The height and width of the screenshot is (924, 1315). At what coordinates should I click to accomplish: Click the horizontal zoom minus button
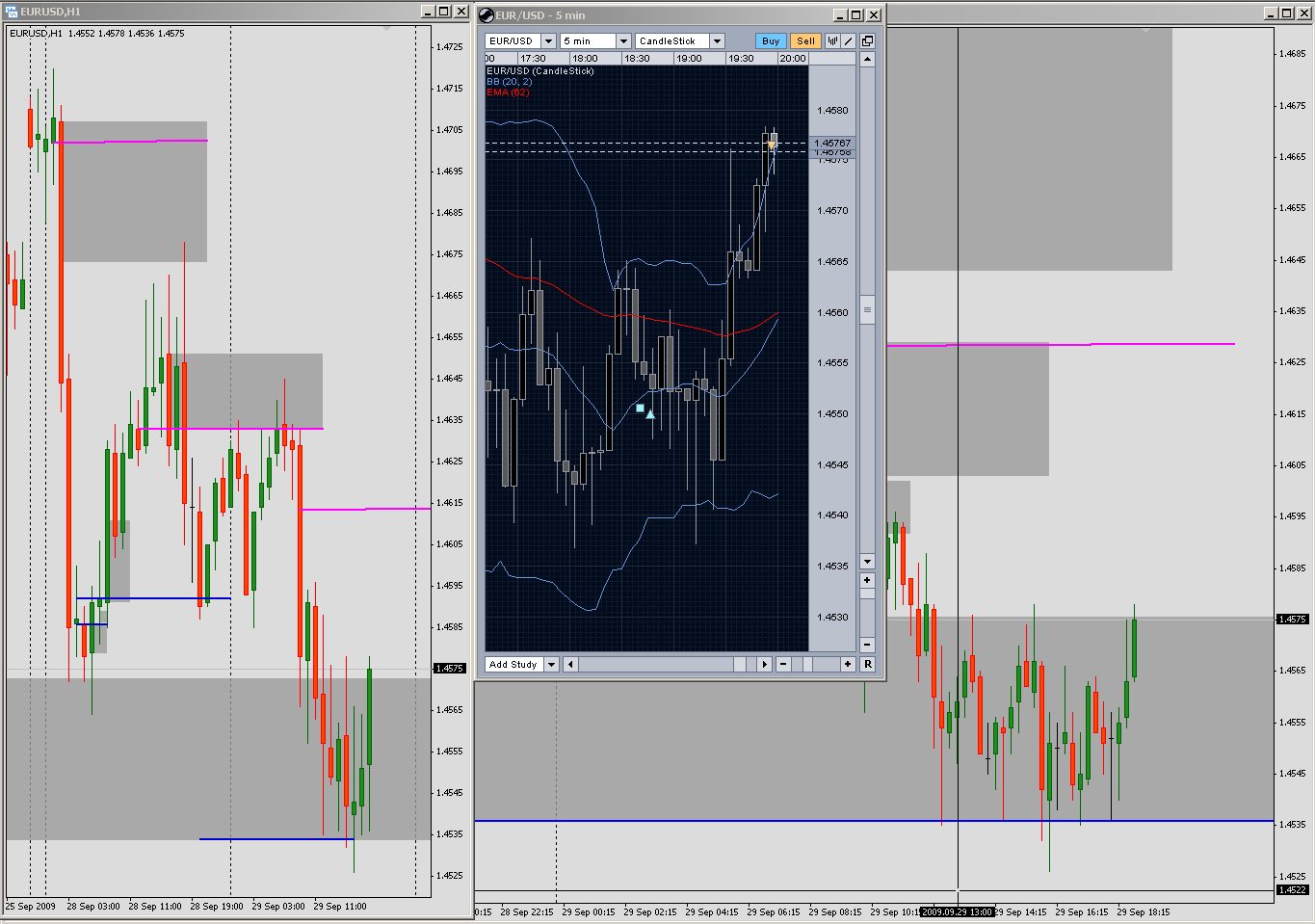coord(782,664)
